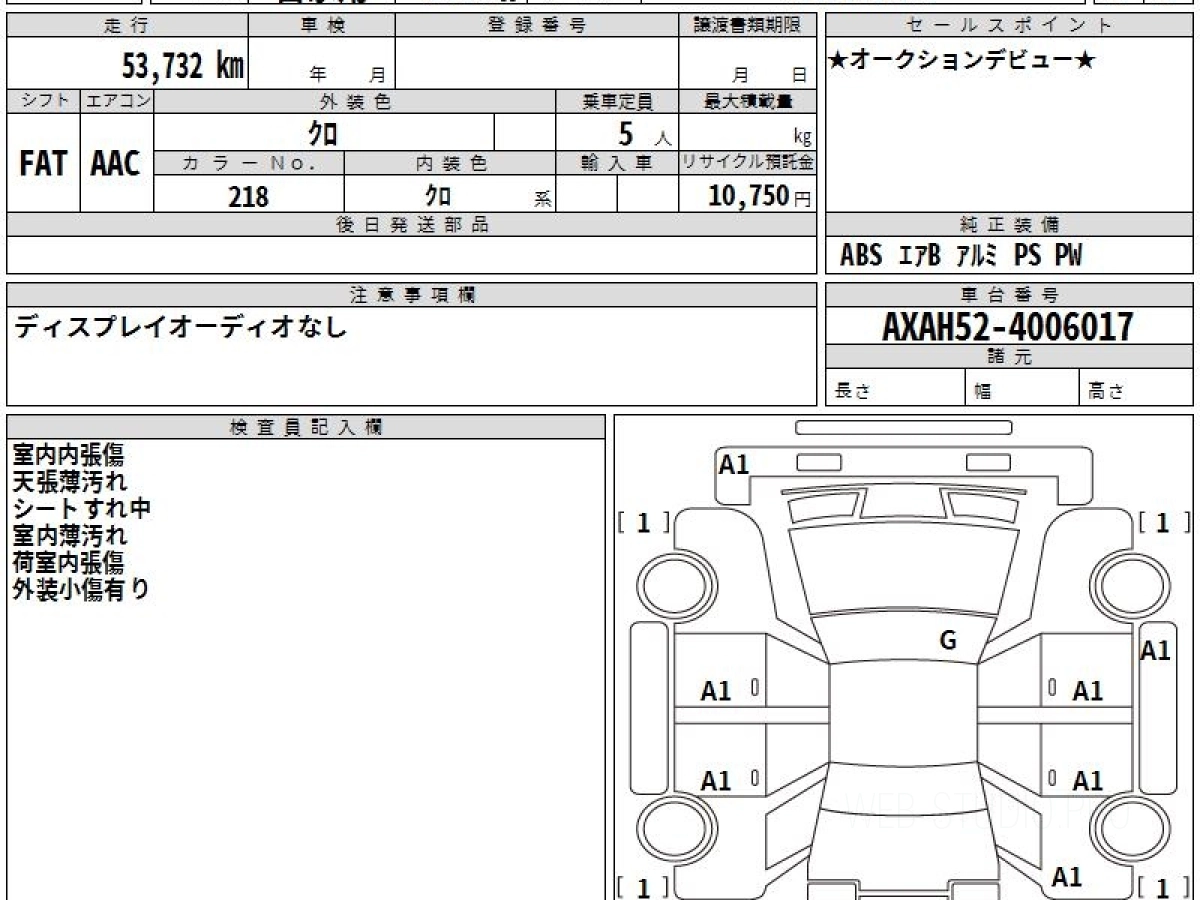Select the クロ value under 外装色
Viewport: 1200px width, 900px height.
coord(323,133)
